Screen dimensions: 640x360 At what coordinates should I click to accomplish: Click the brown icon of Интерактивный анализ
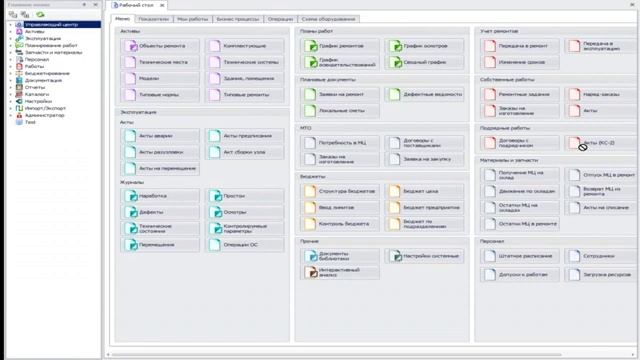(x=311, y=272)
